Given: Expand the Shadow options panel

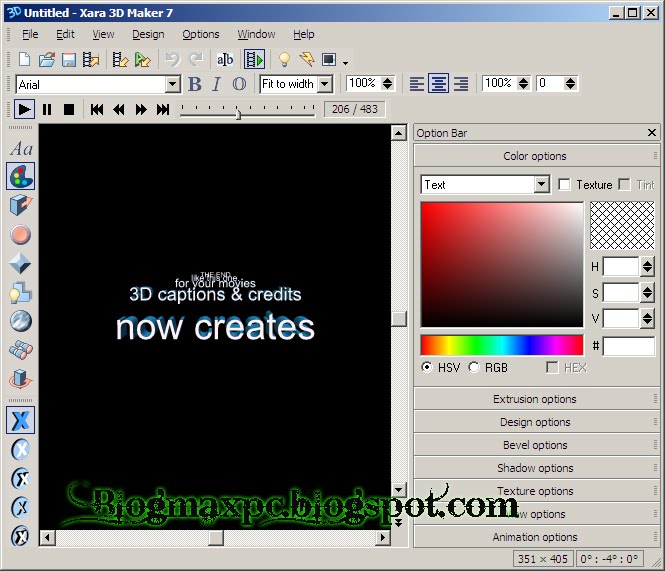Looking at the screenshot, I should [x=536, y=468].
